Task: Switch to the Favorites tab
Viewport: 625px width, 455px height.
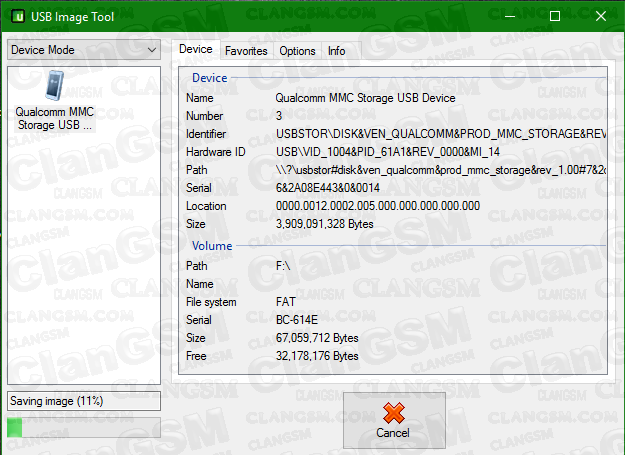Action: pos(246,51)
